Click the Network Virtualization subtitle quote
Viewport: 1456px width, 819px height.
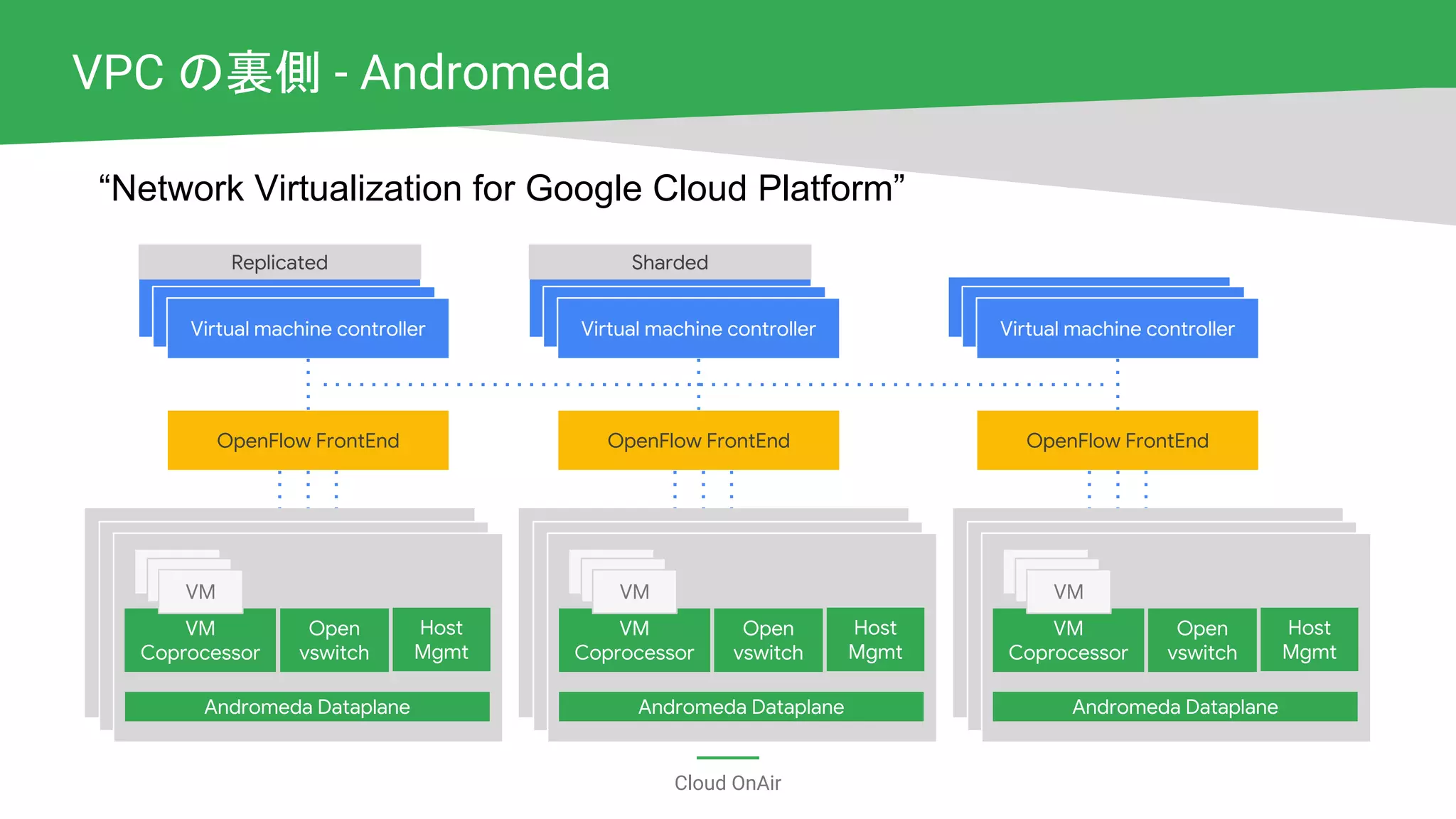click(501, 188)
